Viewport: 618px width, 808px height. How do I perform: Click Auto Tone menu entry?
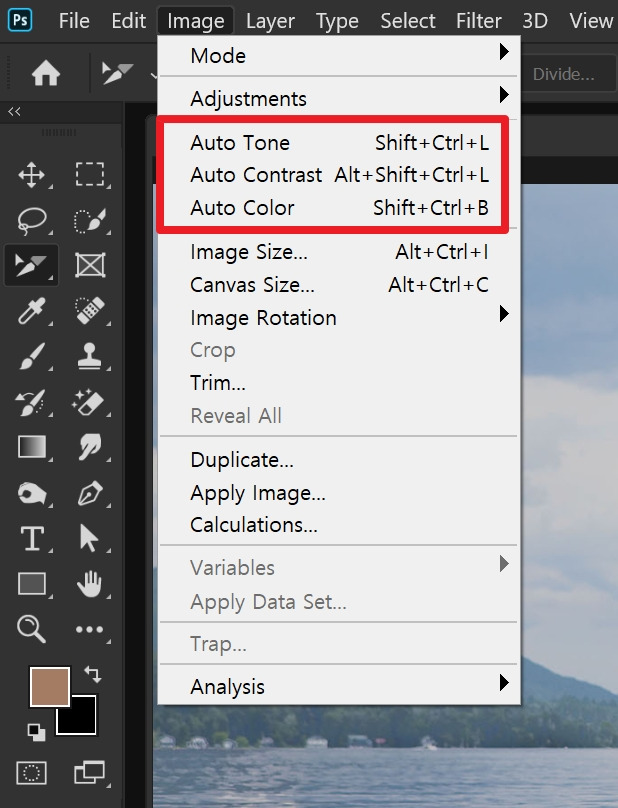(338, 142)
